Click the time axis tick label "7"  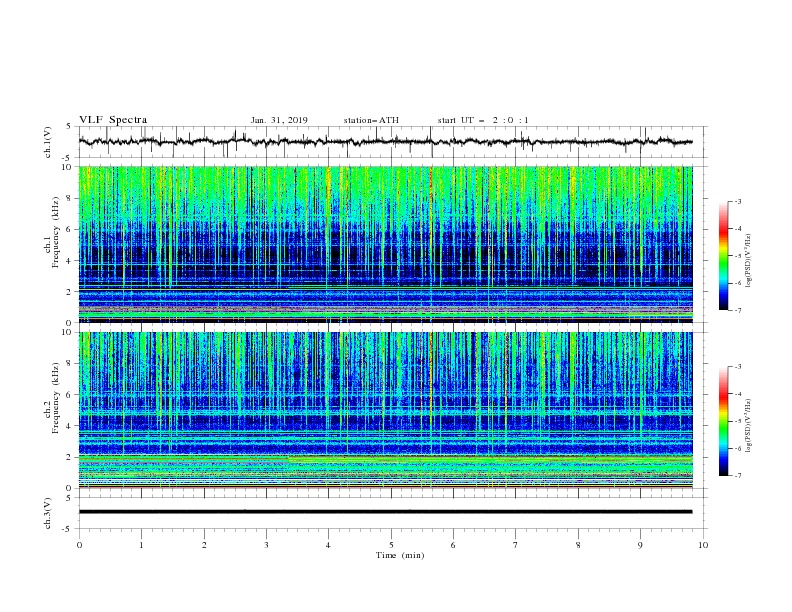coord(516,545)
